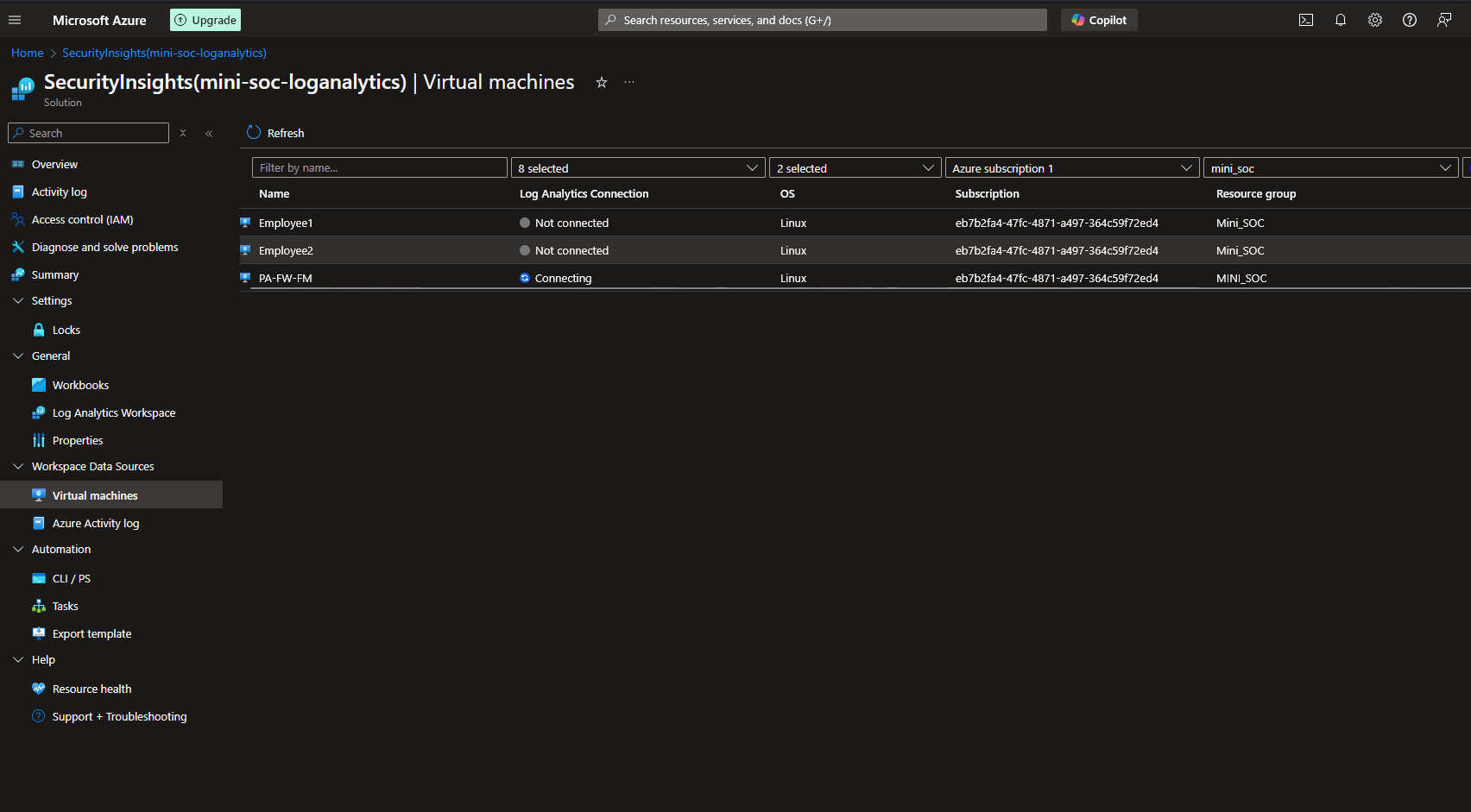Screen dimensions: 1471x812
Task: Collapse the Help section
Action: point(18,659)
